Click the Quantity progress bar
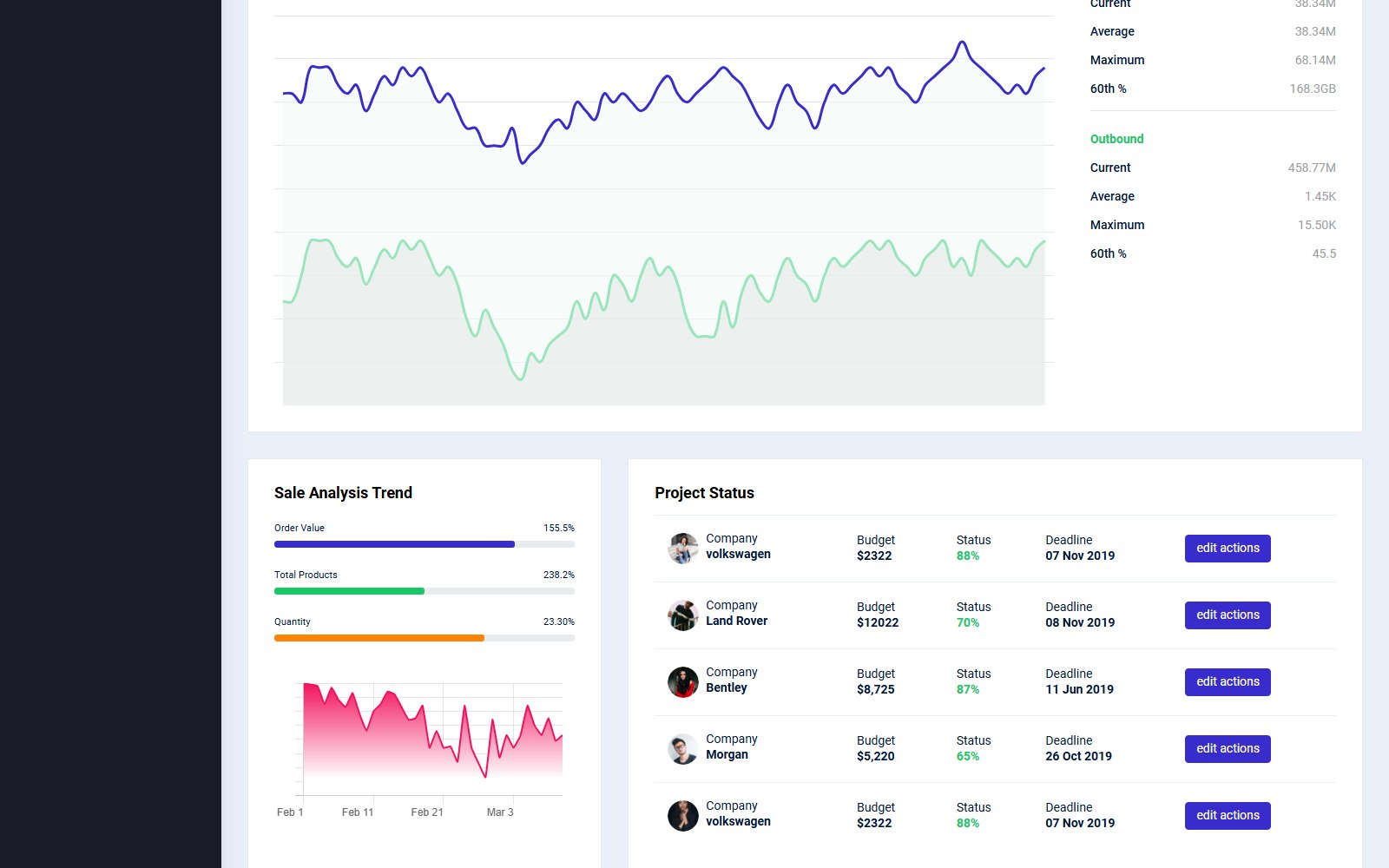 click(x=425, y=638)
